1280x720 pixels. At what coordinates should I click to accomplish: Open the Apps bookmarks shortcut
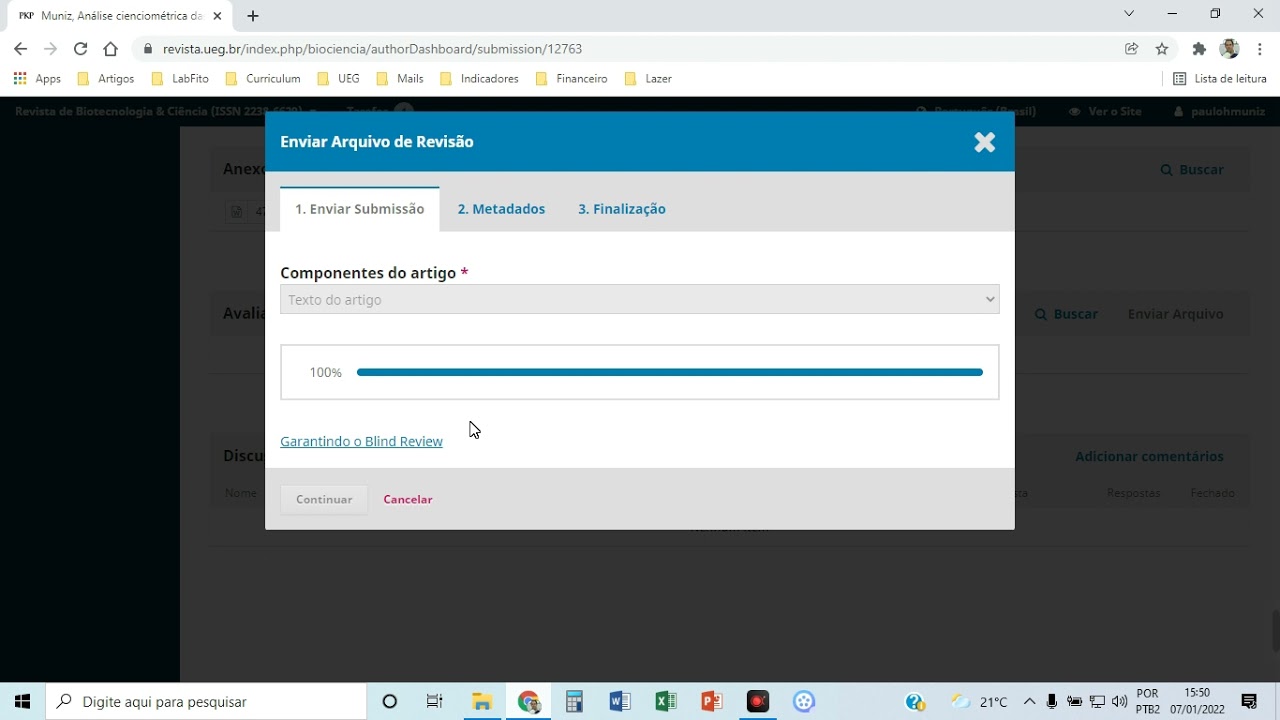point(37,78)
